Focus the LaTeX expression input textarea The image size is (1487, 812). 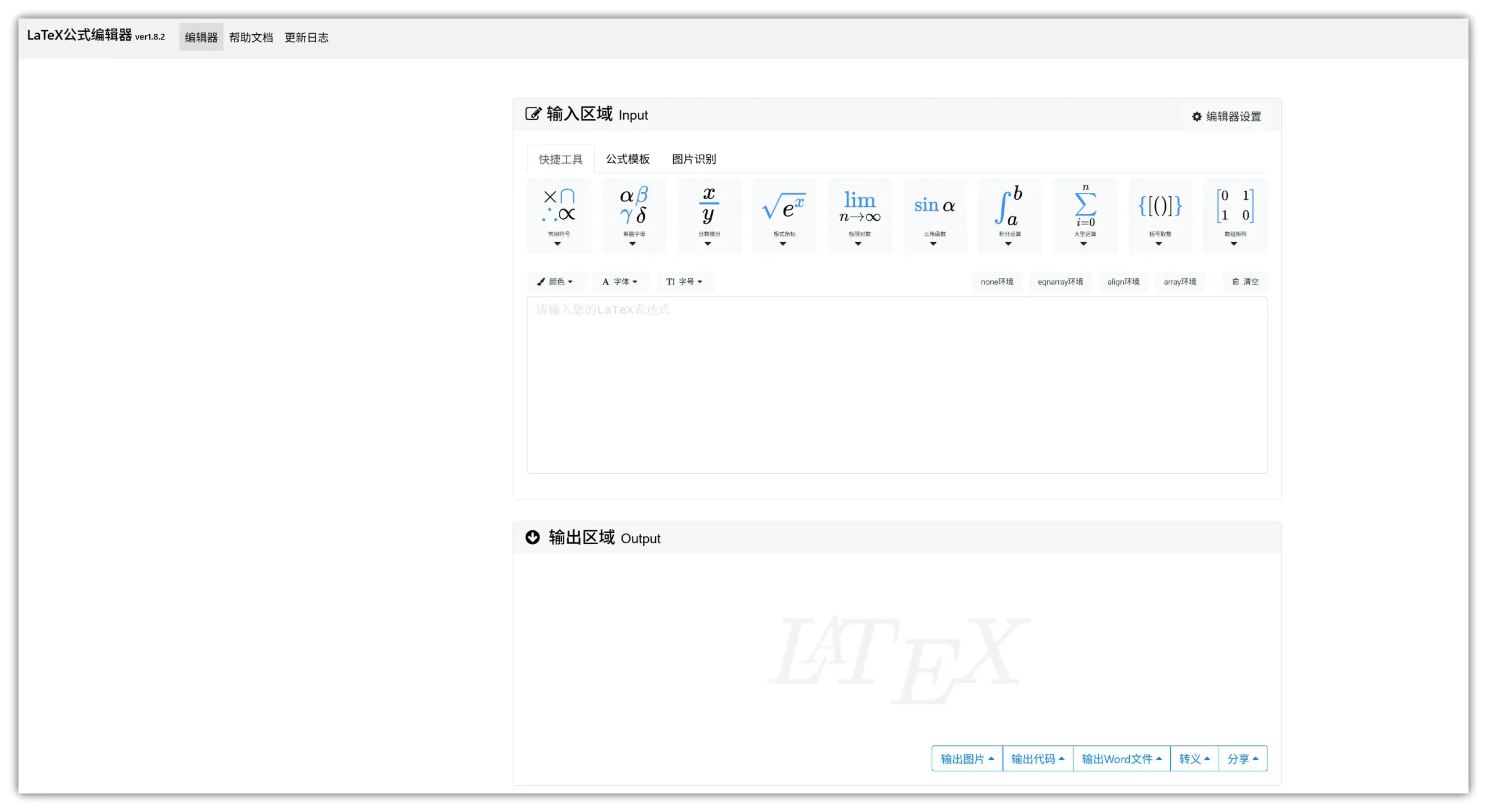click(x=897, y=385)
